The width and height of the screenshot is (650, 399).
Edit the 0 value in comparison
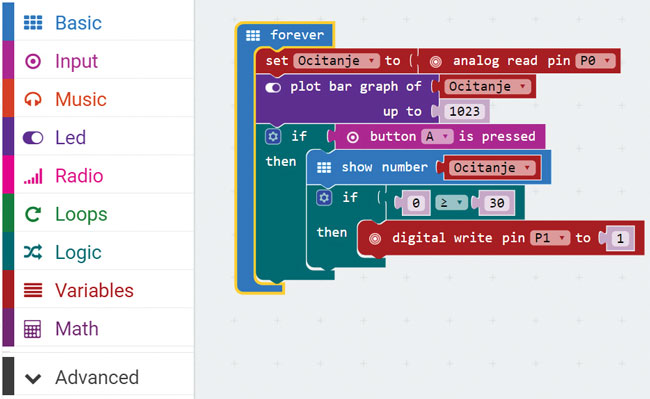point(415,203)
